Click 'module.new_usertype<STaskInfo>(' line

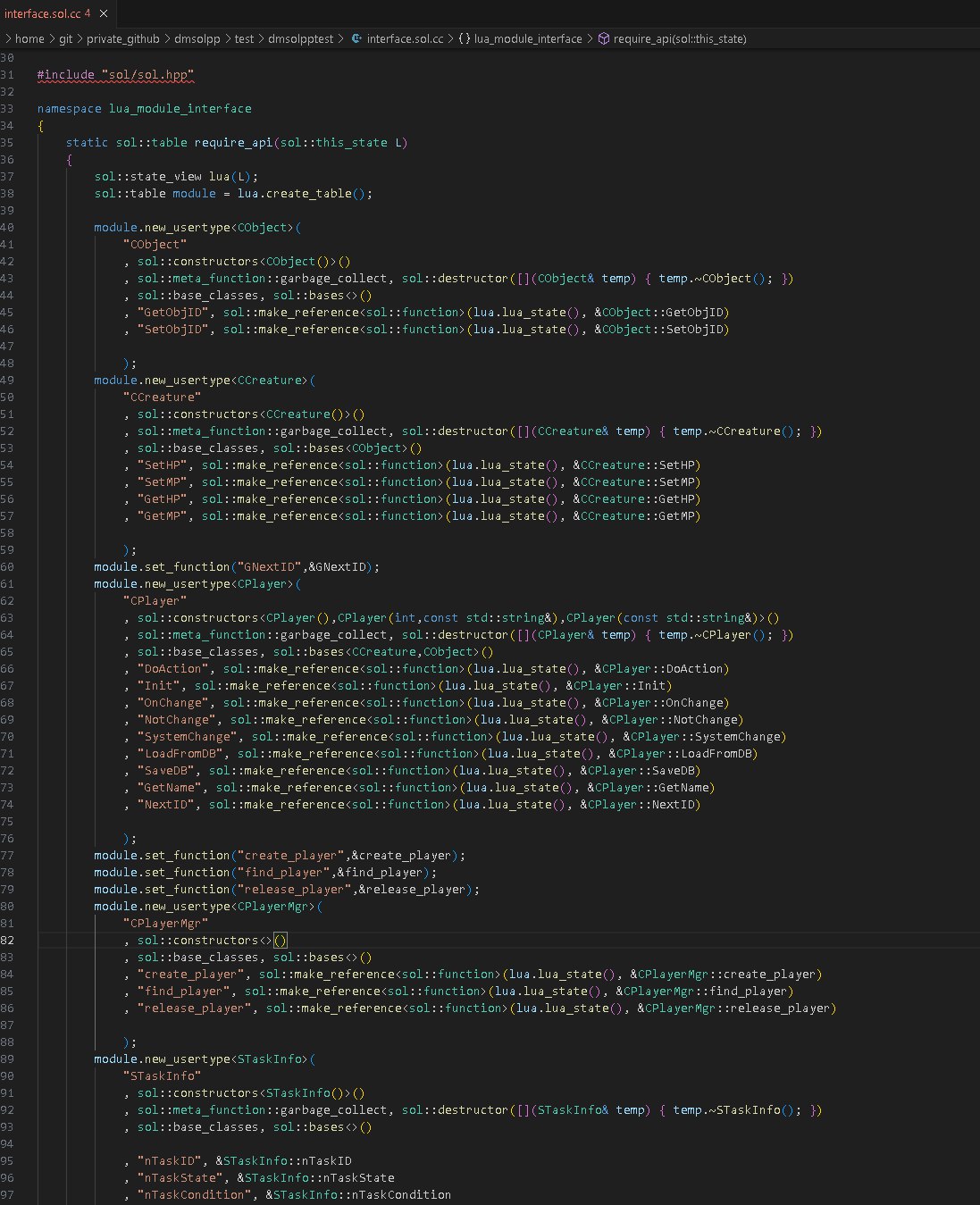[x=205, y=1059]
